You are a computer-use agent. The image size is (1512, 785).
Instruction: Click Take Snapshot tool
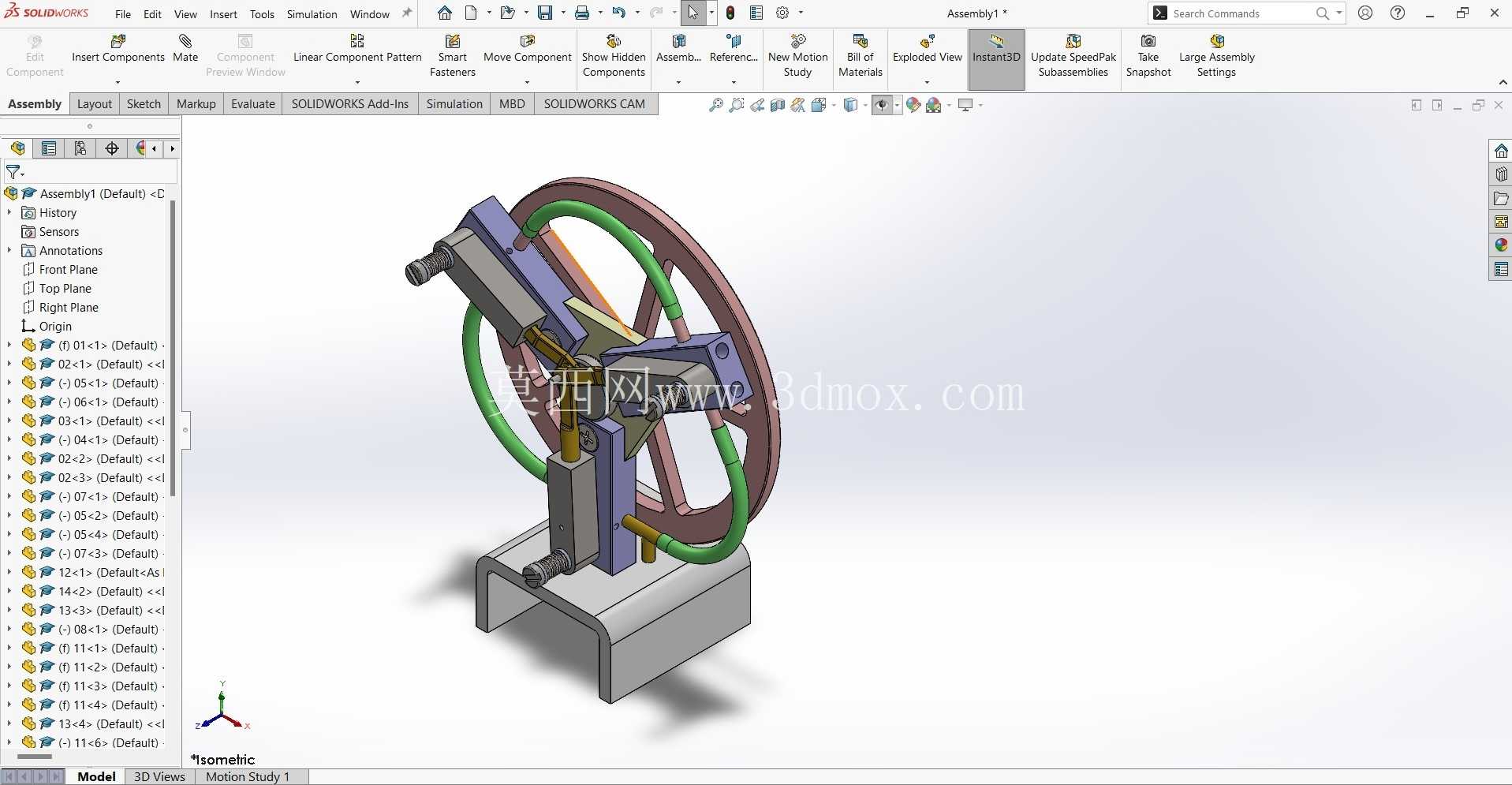1148,55
